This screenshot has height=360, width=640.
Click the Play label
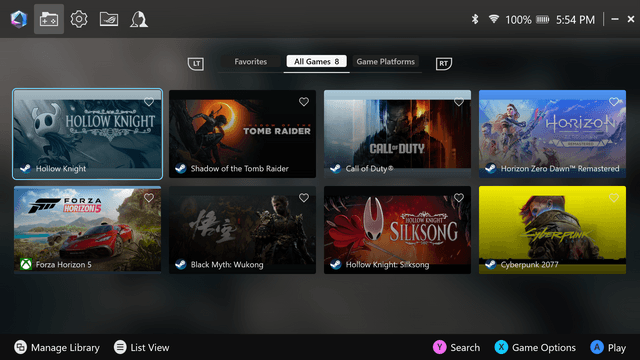(617, 348)
